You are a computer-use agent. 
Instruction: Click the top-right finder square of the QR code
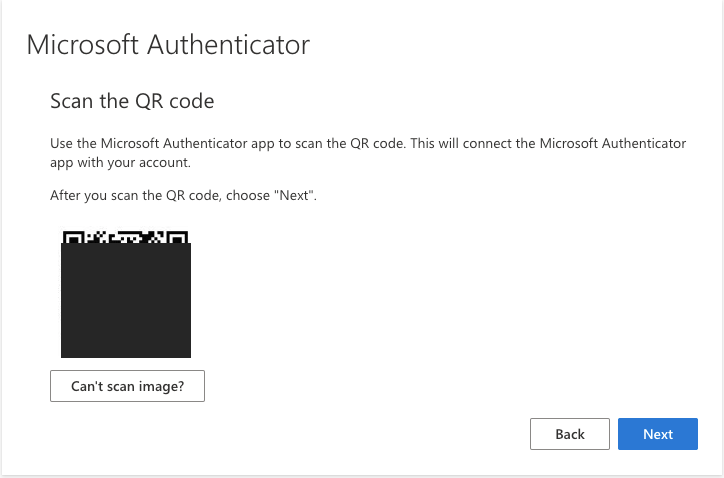coord(177,237)
